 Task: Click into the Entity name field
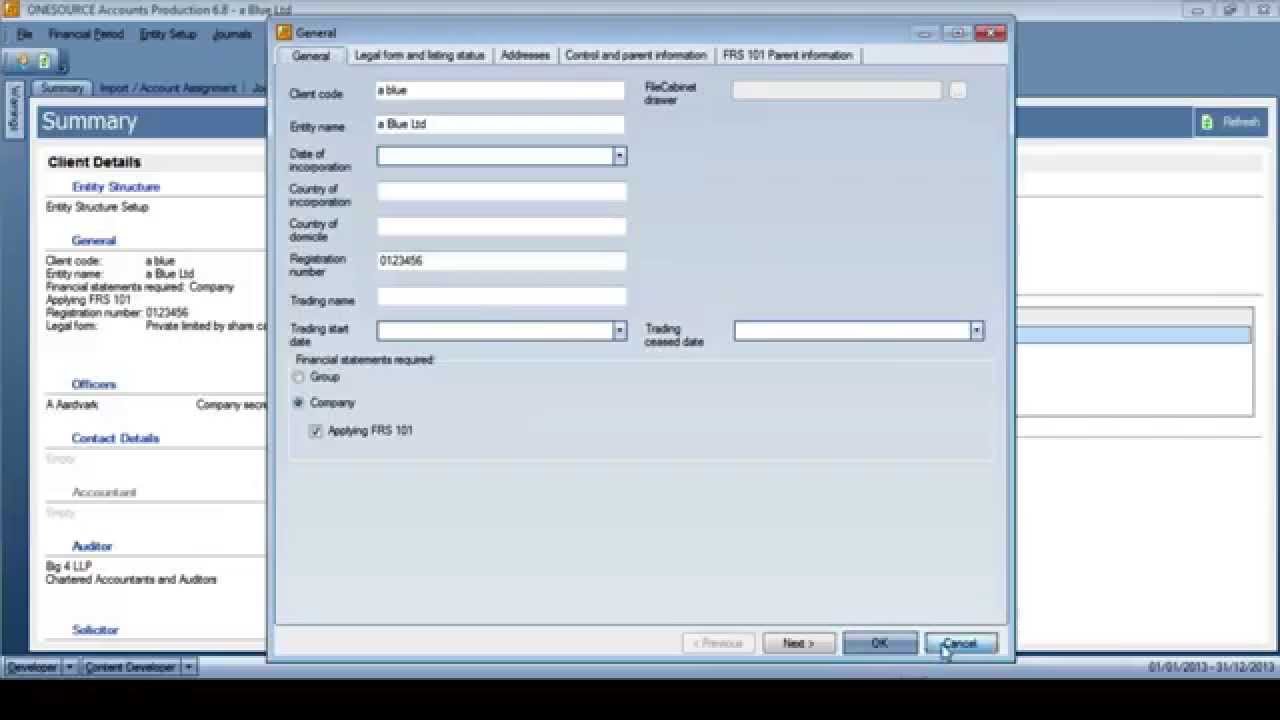pos(501,125)
